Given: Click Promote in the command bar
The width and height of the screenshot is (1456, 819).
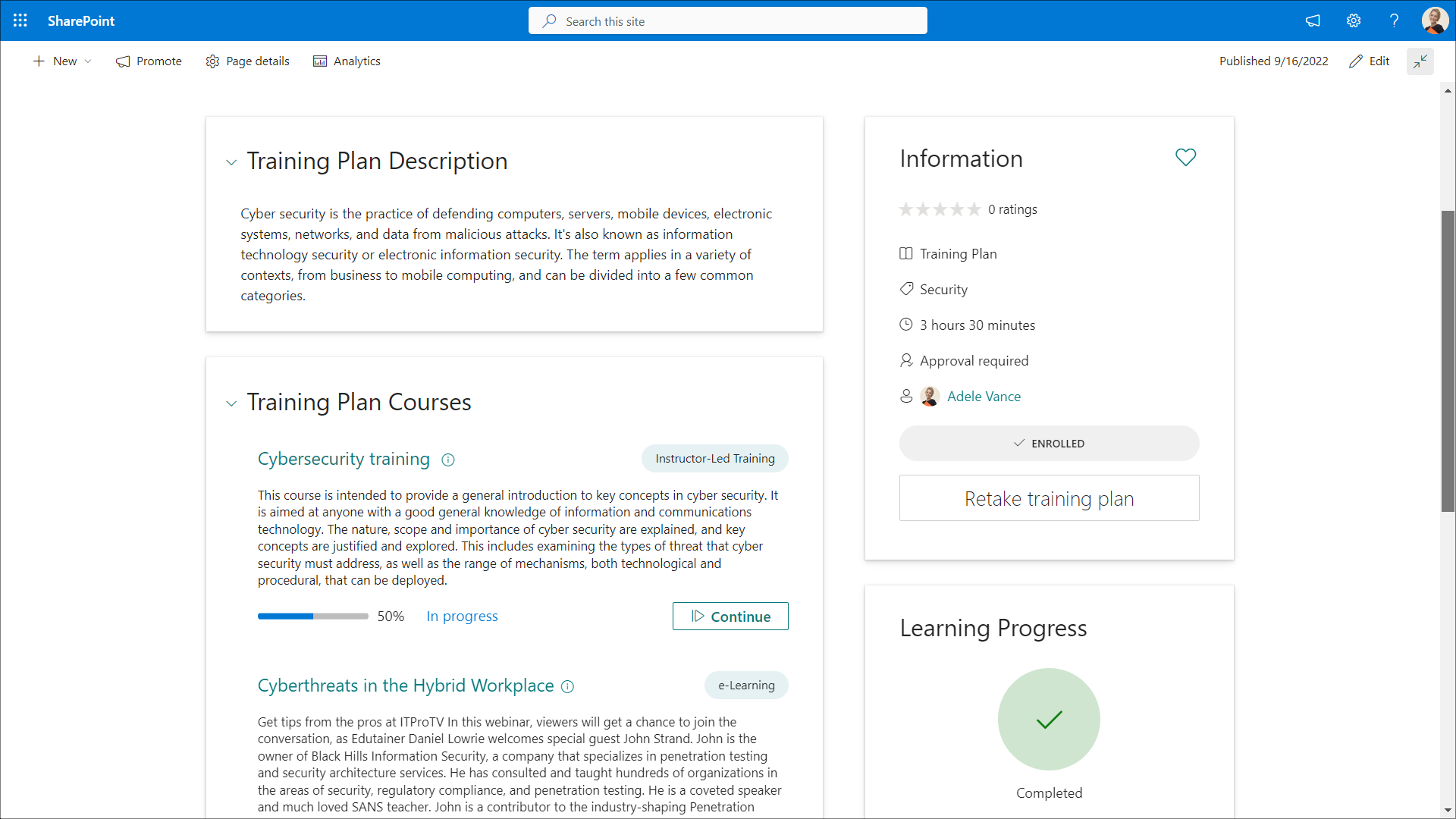Looking at the screenshot, I should [x=149, y=61].
